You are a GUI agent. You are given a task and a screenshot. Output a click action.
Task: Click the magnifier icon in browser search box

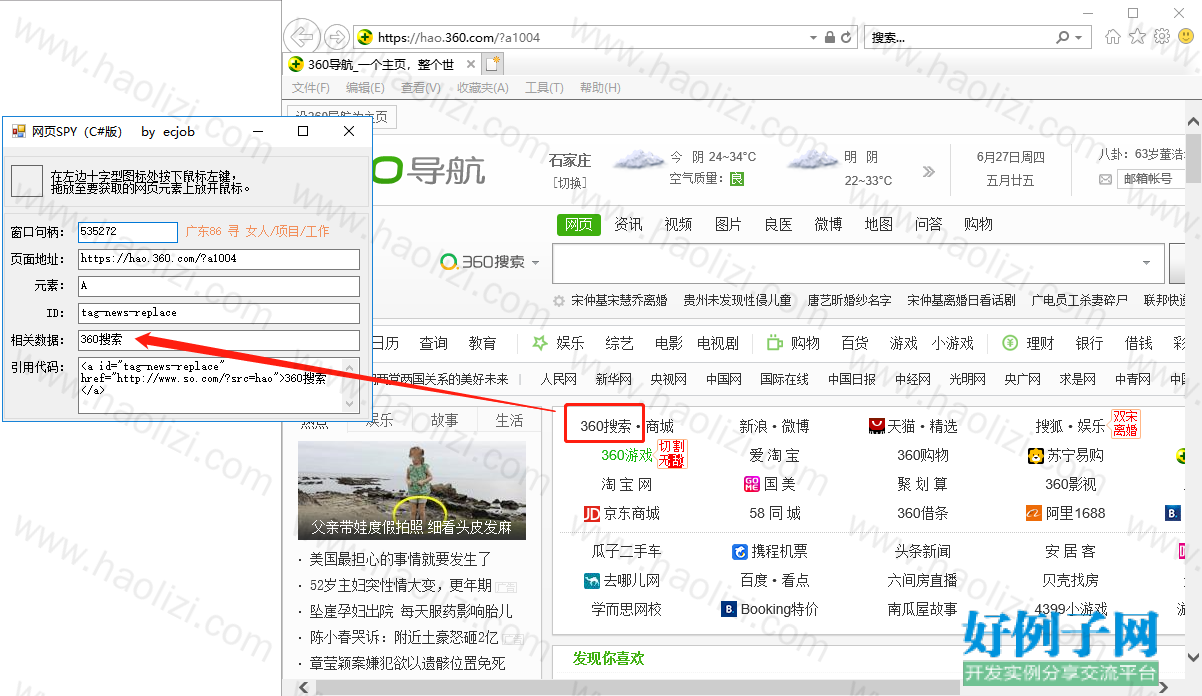pos(1063,37)
